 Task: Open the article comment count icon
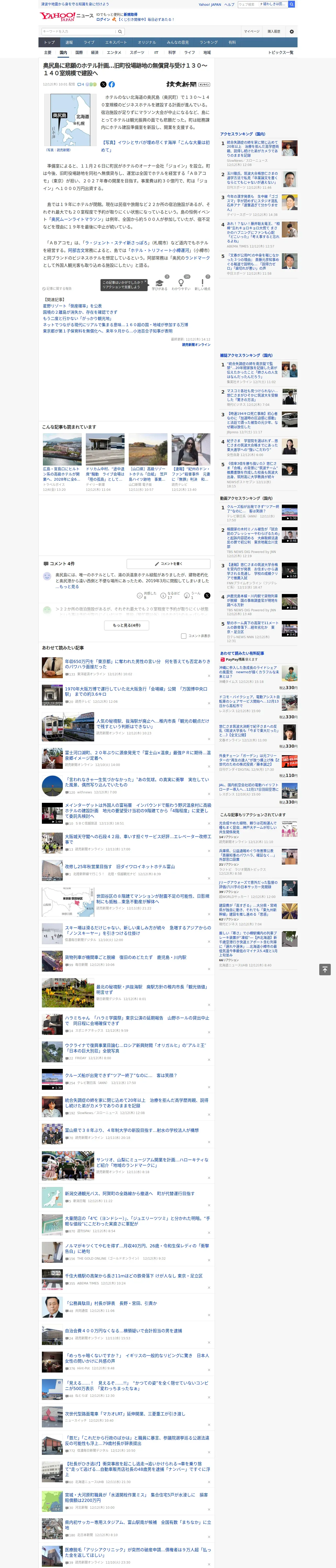pyautogui.click(x=81, y=85)
